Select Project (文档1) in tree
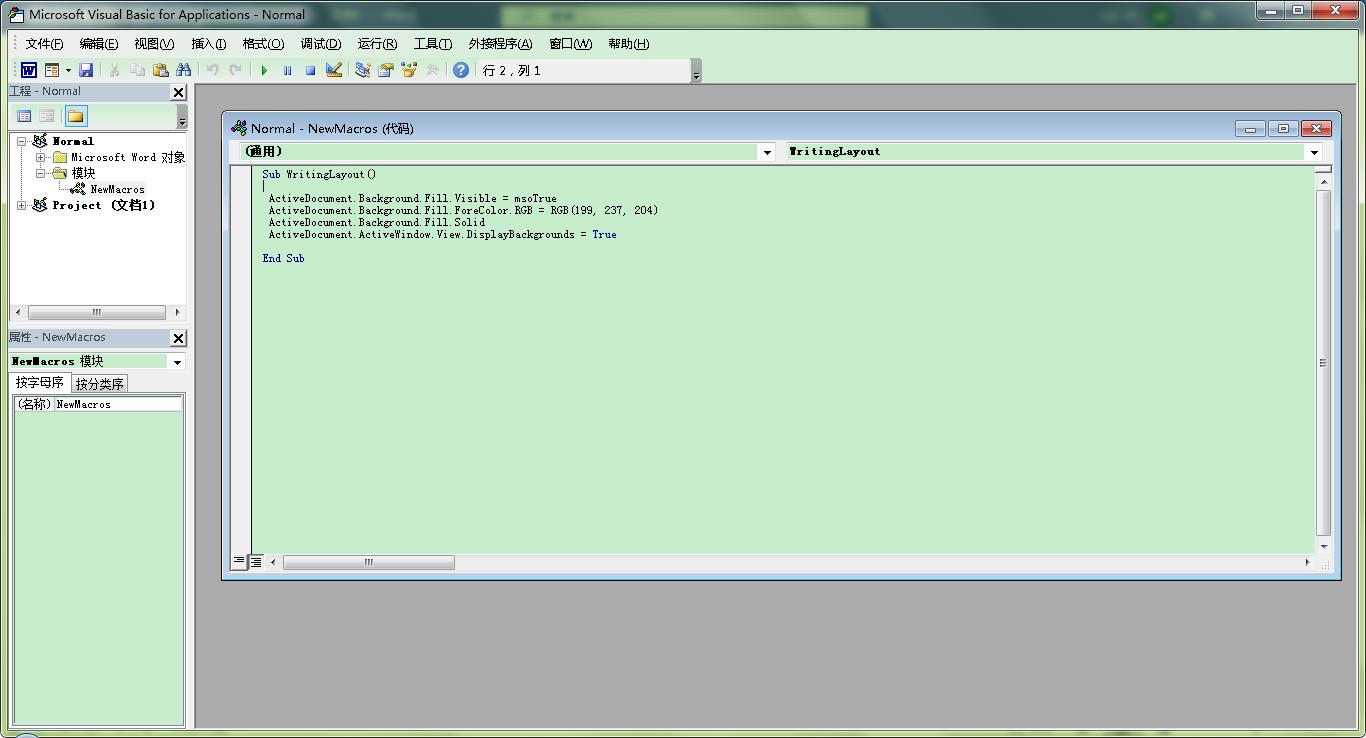 point(104,205)
